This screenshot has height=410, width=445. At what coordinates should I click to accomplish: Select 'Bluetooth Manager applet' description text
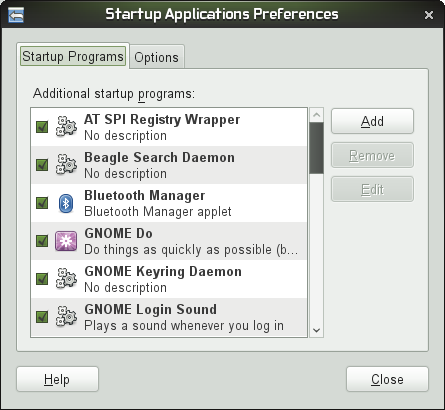(158, 212)
